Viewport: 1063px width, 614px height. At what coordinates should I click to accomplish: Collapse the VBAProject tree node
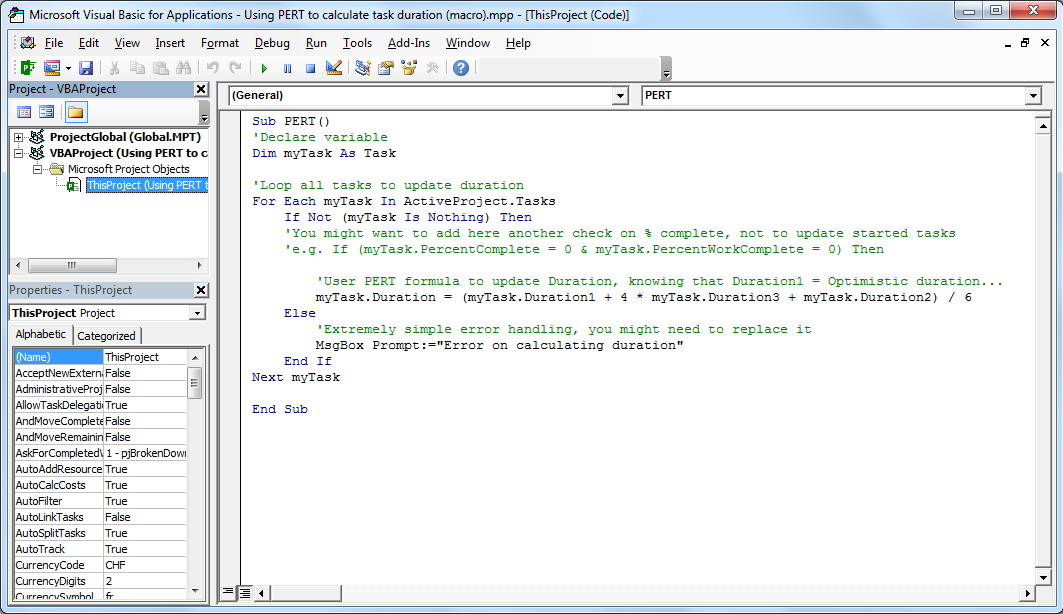[x=19, y=153]
